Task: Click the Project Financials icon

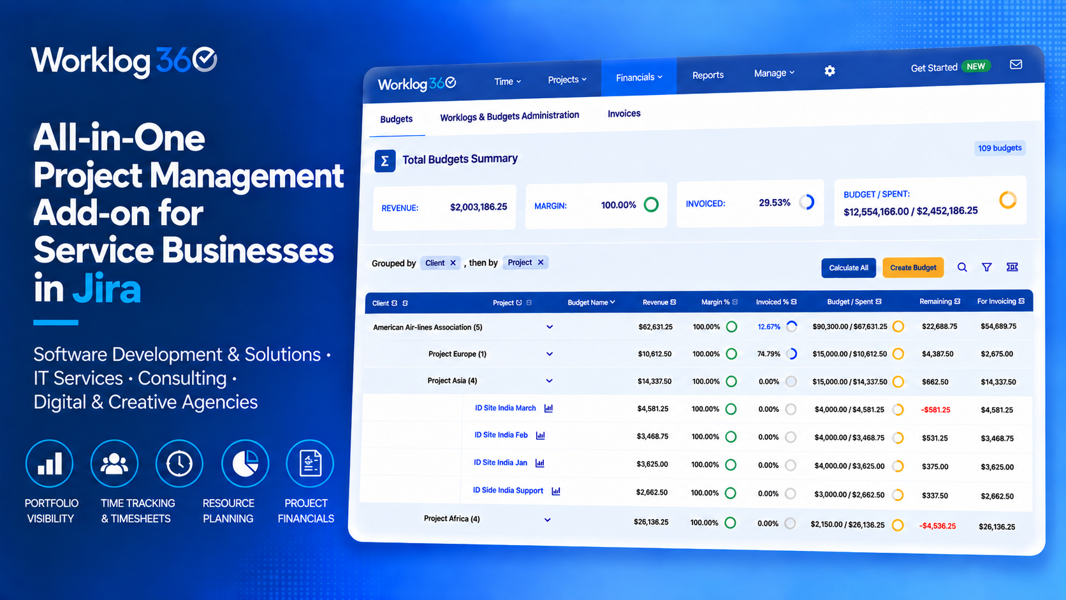Action: [310, 463]
